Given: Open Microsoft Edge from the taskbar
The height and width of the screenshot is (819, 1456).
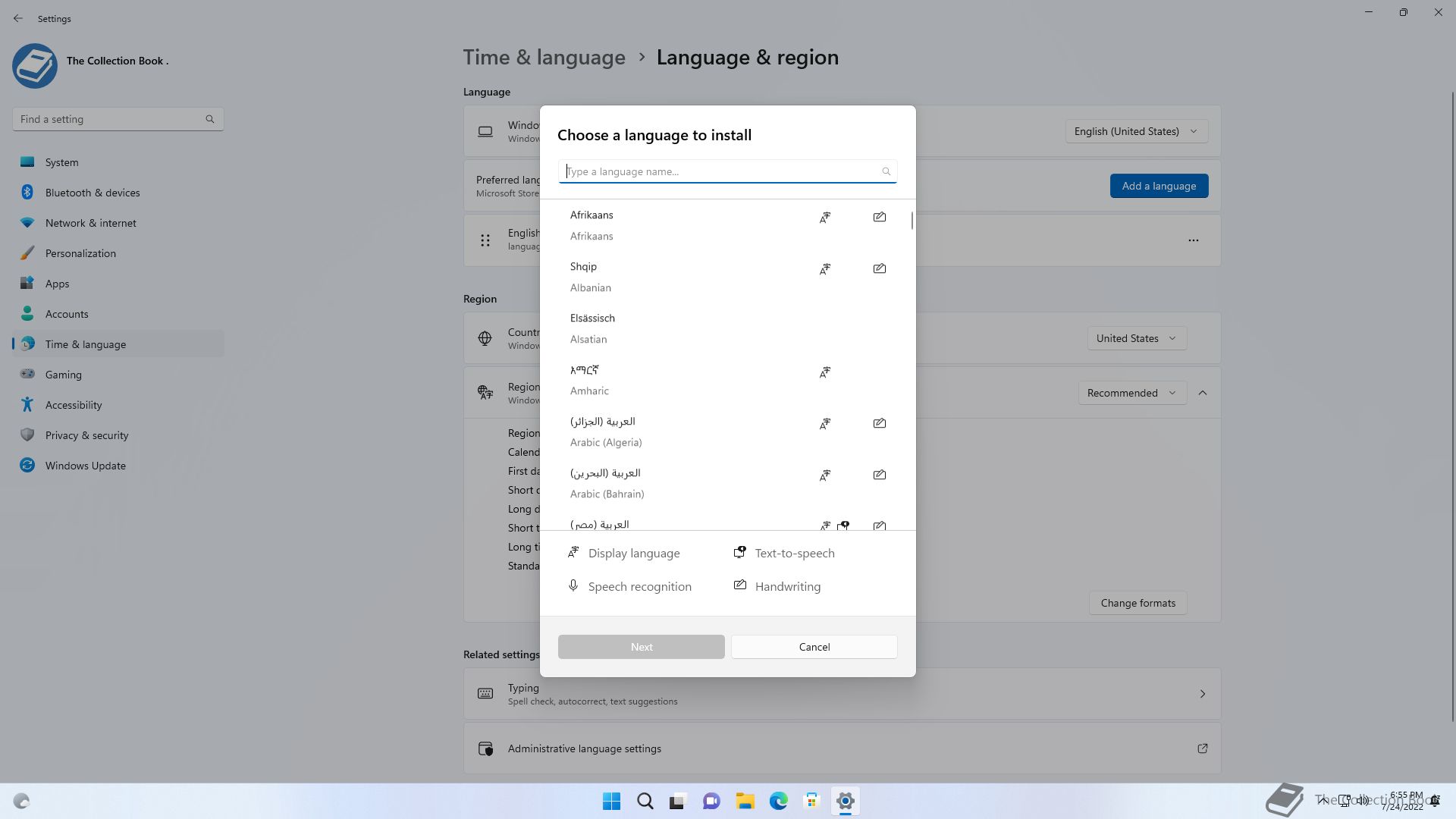Looking at the screenshot, I should [778, 801].
